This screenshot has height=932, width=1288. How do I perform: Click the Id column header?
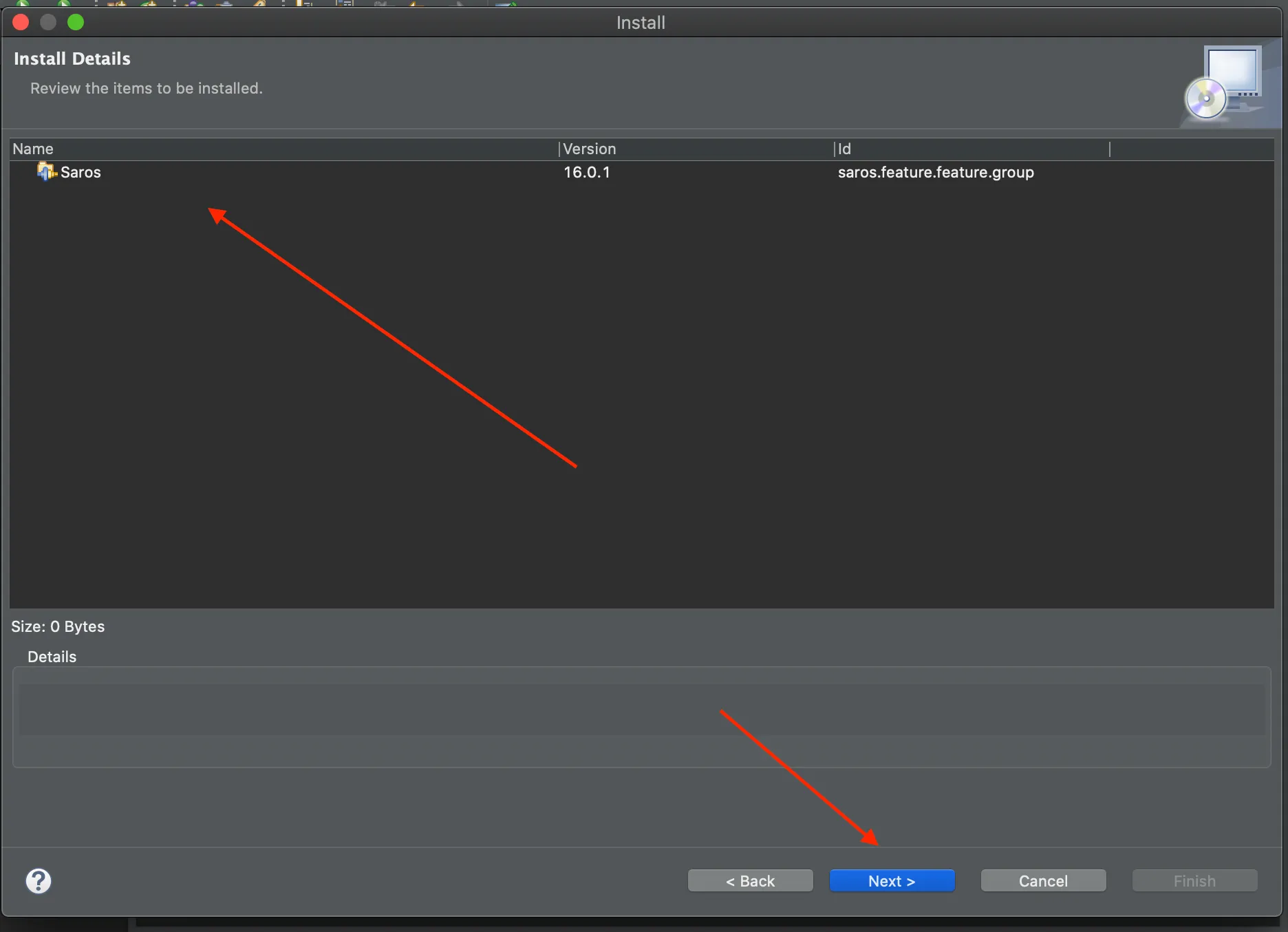pyautogui.click(x=845, y=149)
